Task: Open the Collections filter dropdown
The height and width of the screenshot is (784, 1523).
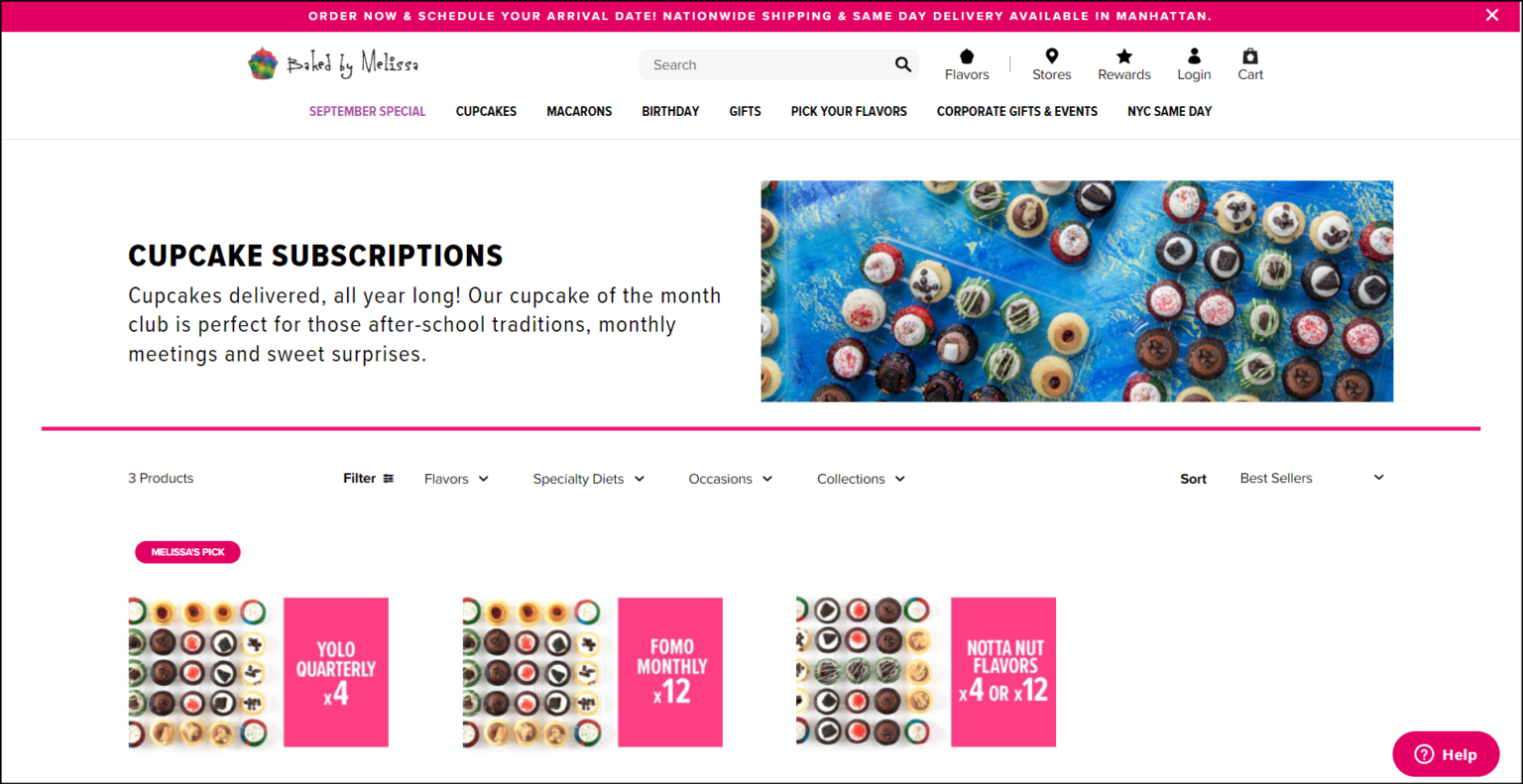Action: pos(862,479)
